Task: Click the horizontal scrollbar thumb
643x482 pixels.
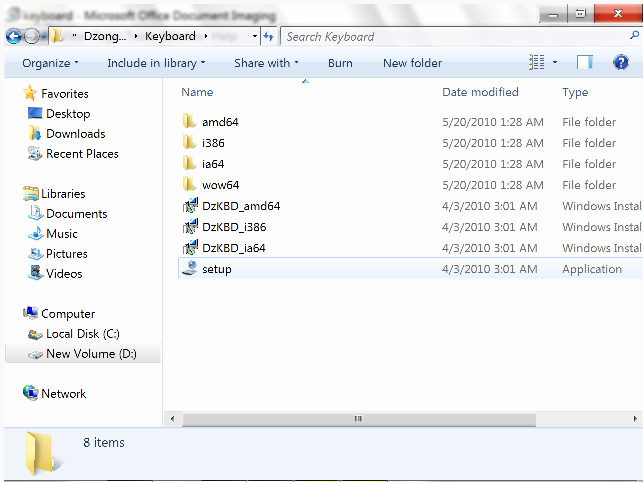Action: [357, 419]
